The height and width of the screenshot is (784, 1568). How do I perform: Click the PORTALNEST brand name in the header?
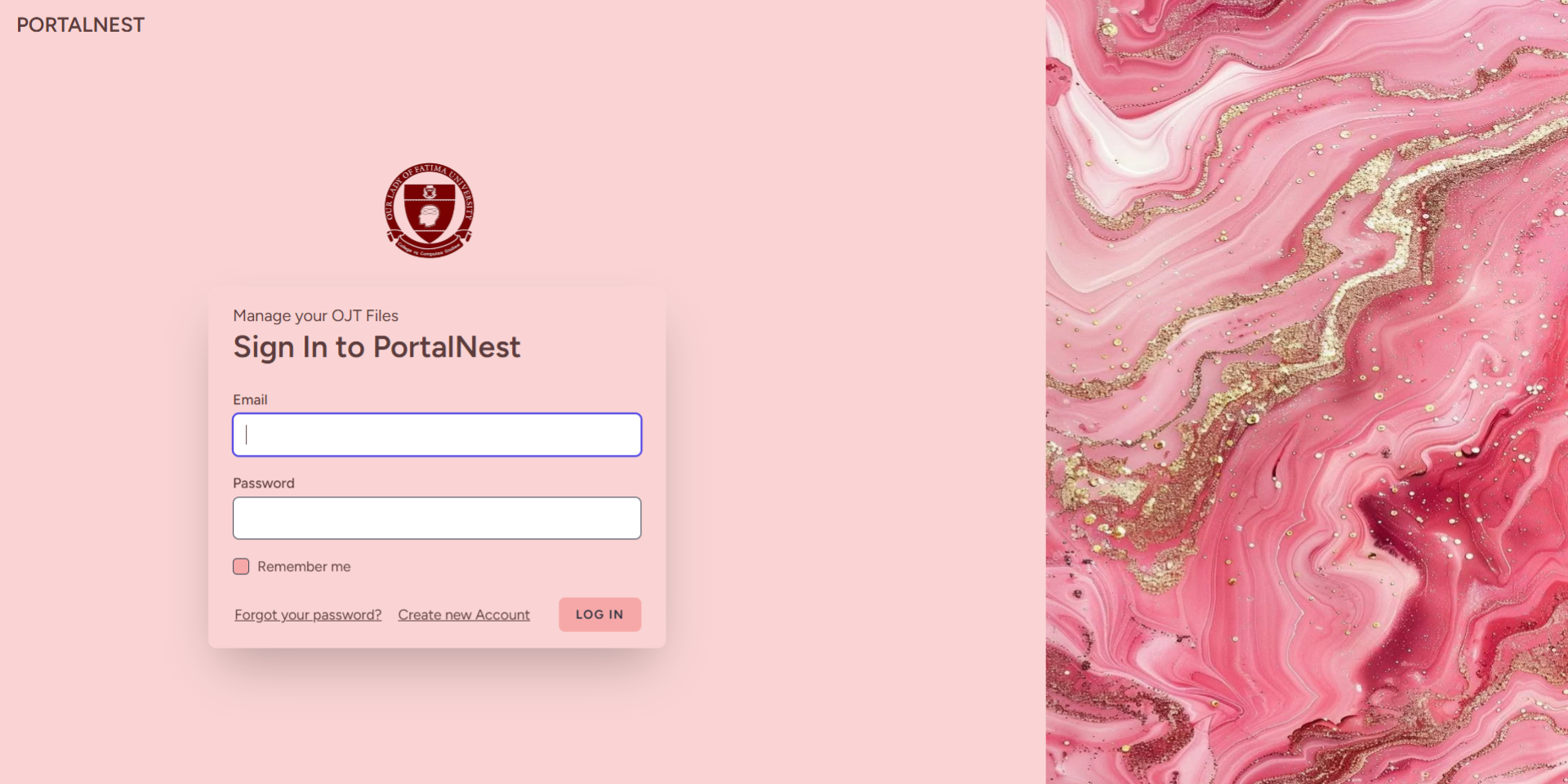(x=81, y=25)
